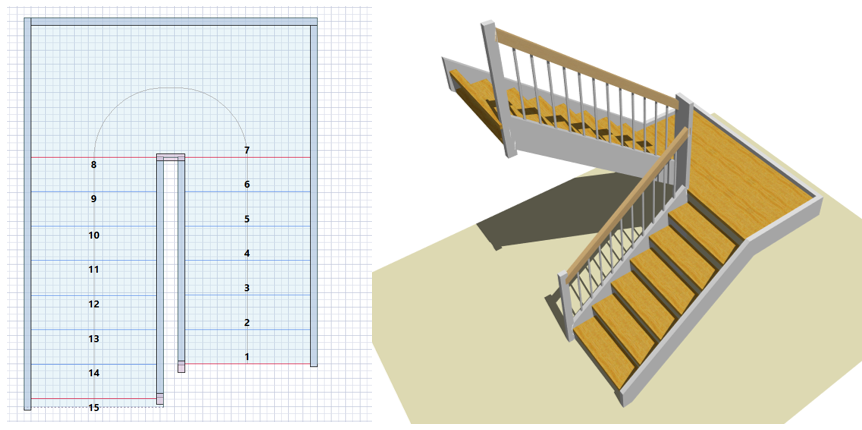Select step number 10 in plan
The height and width of the screenshot is (430, 862).
click(x=93, y=235)
